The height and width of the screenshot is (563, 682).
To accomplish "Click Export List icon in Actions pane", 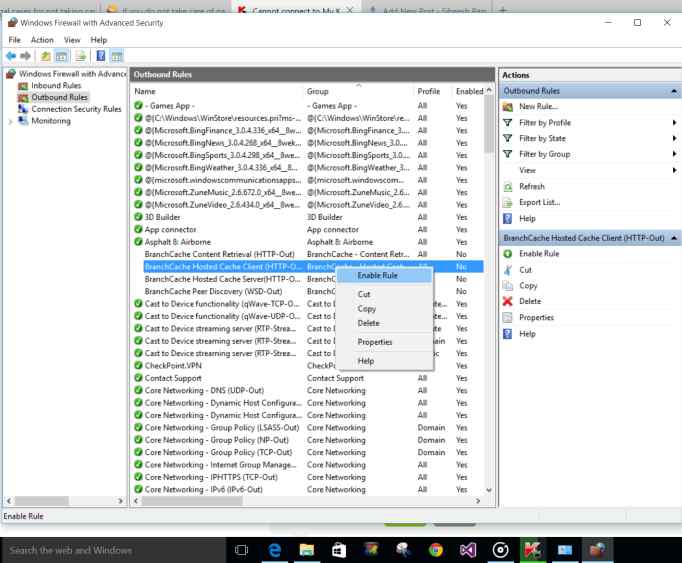I will coord(508,203).
